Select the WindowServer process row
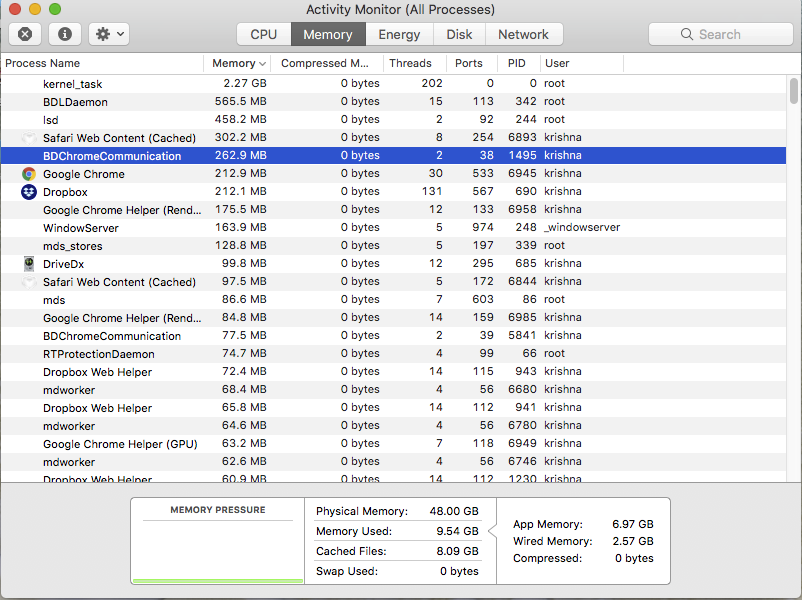Screen dimensions: 802x600 (x=393, y=228)
